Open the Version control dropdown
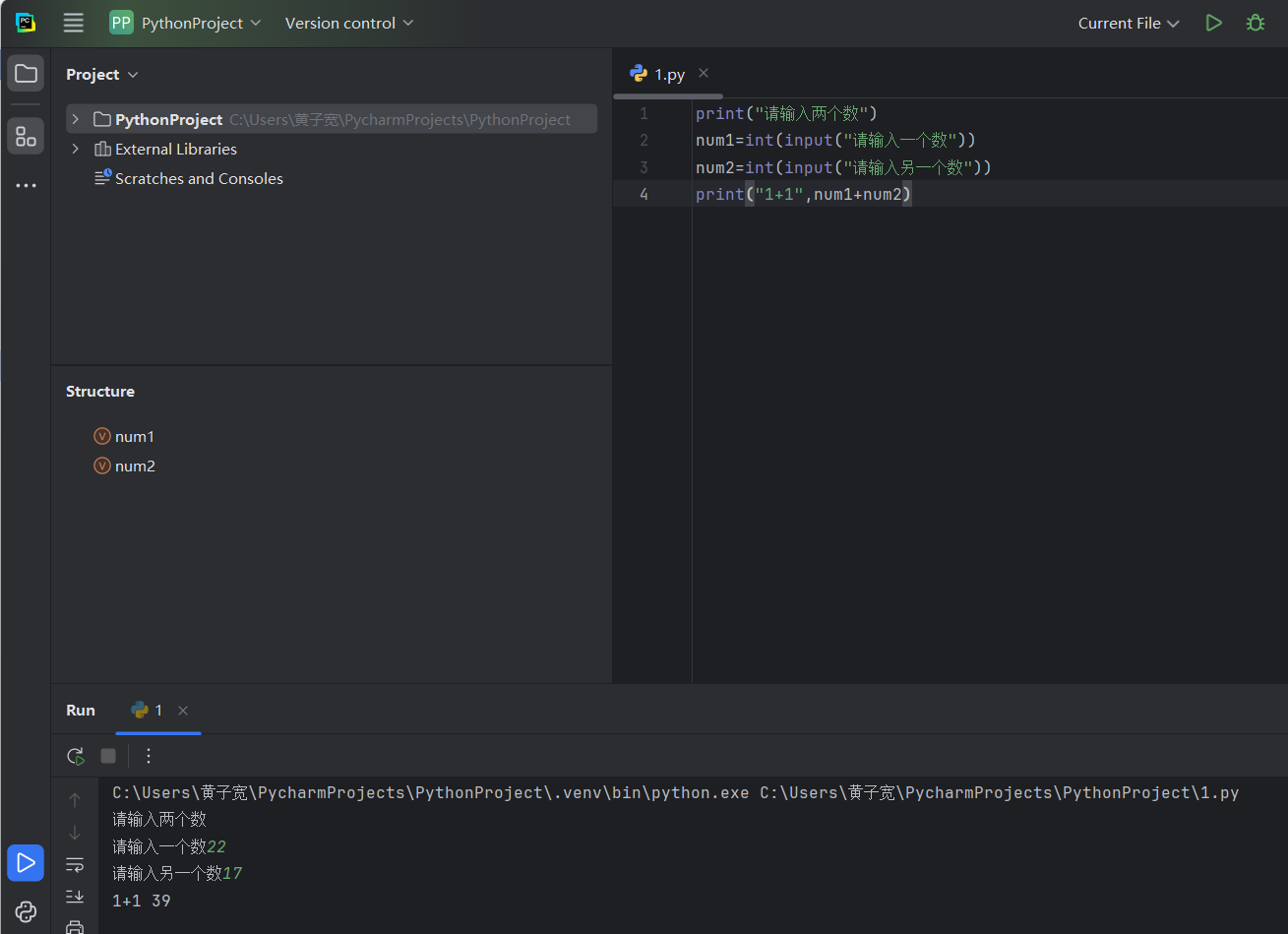Screen dimensions: 1288x934 [x=349, y=23]
